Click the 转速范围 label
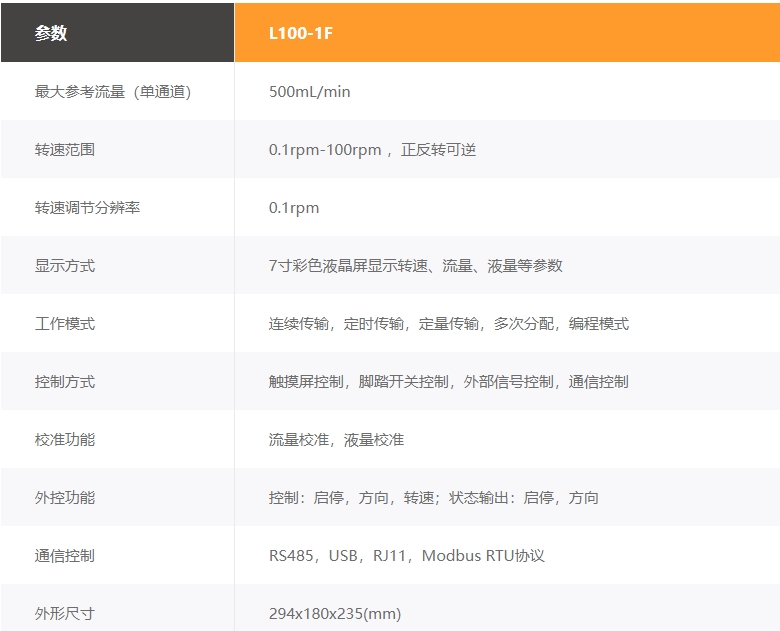780x631 pixels. [65, 150]
